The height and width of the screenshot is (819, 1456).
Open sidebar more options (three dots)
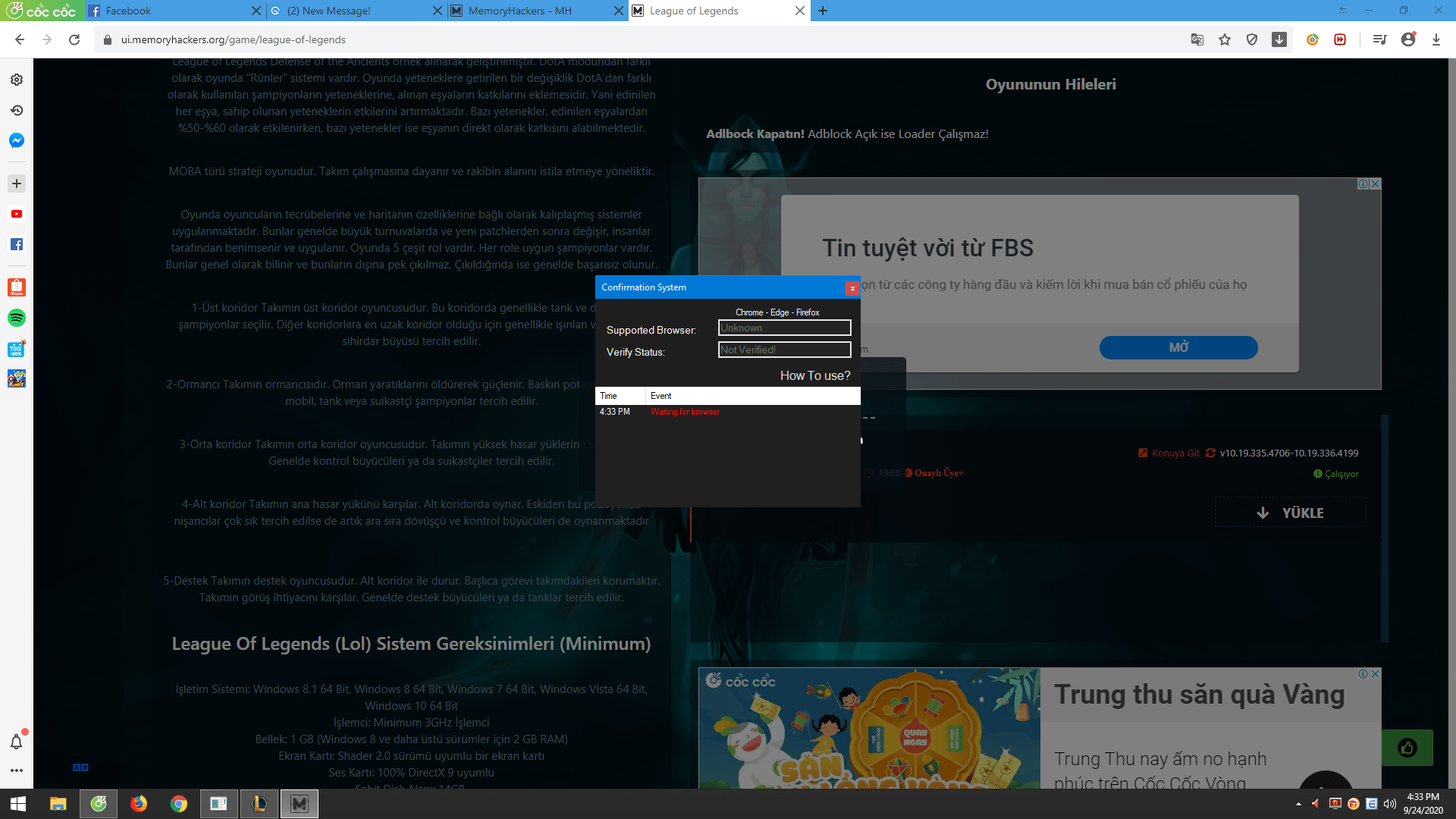[17, 770]
